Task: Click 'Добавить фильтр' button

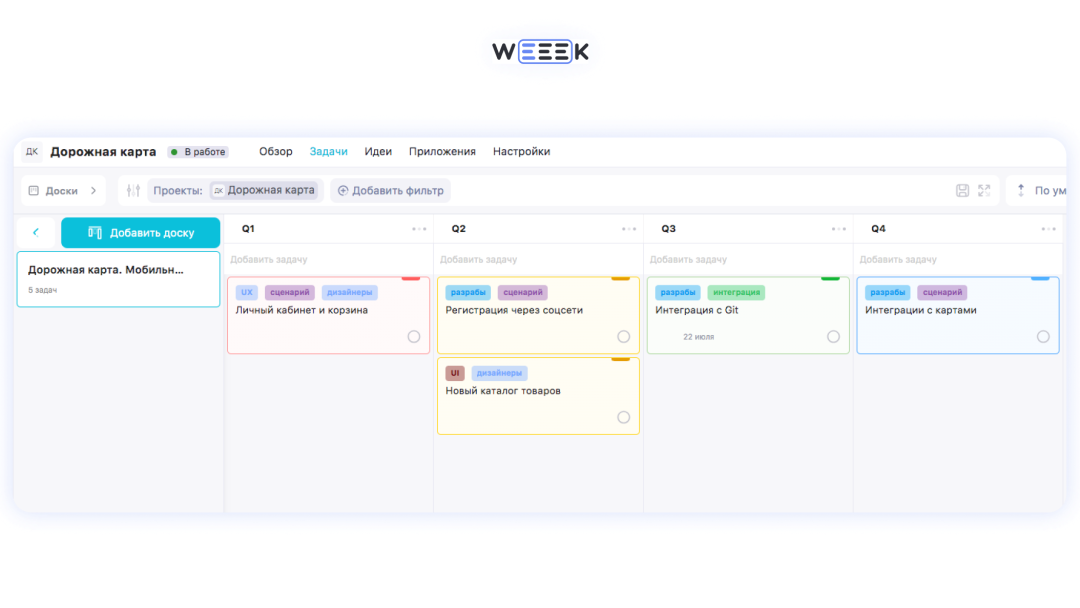Action: point(390,190)
